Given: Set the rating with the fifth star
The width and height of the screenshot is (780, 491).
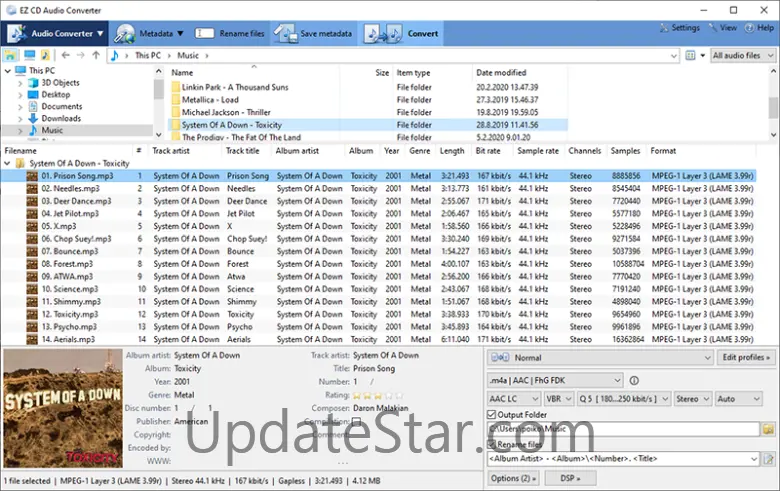Looking at the screenshot, I should (399, 395).
